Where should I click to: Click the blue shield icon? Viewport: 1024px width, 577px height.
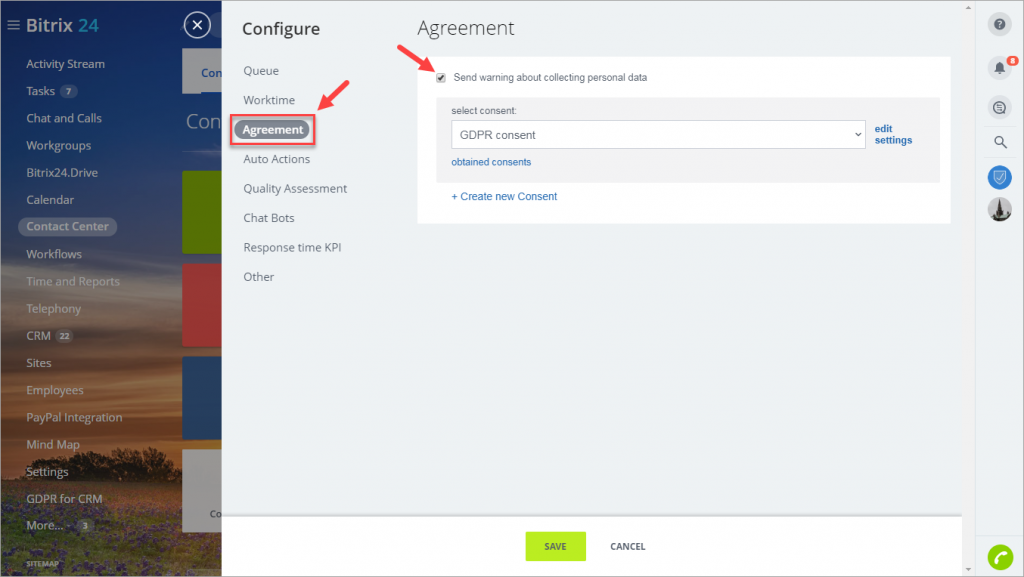(999, 178)
